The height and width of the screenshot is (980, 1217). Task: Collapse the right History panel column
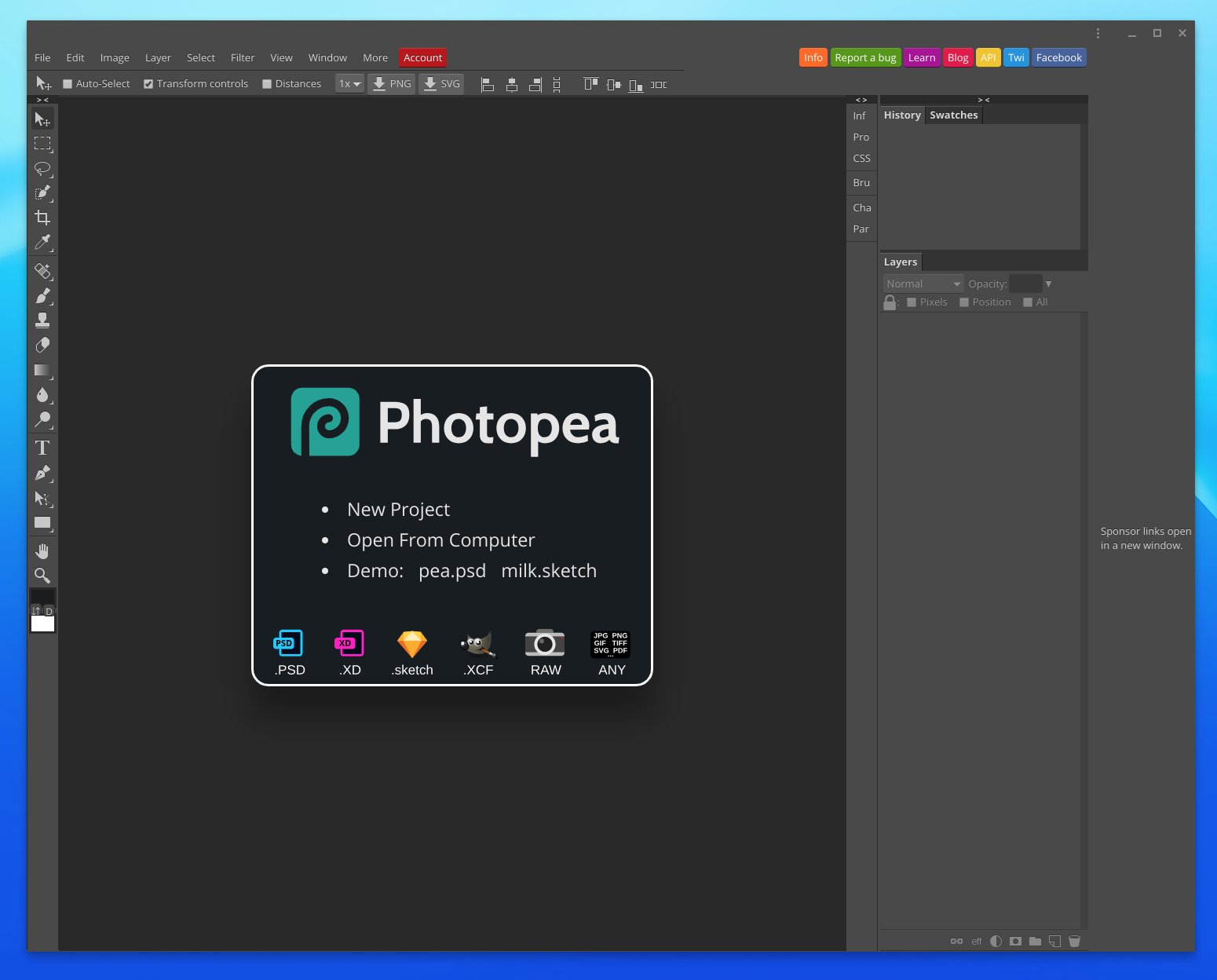click(x=984, y=100)
